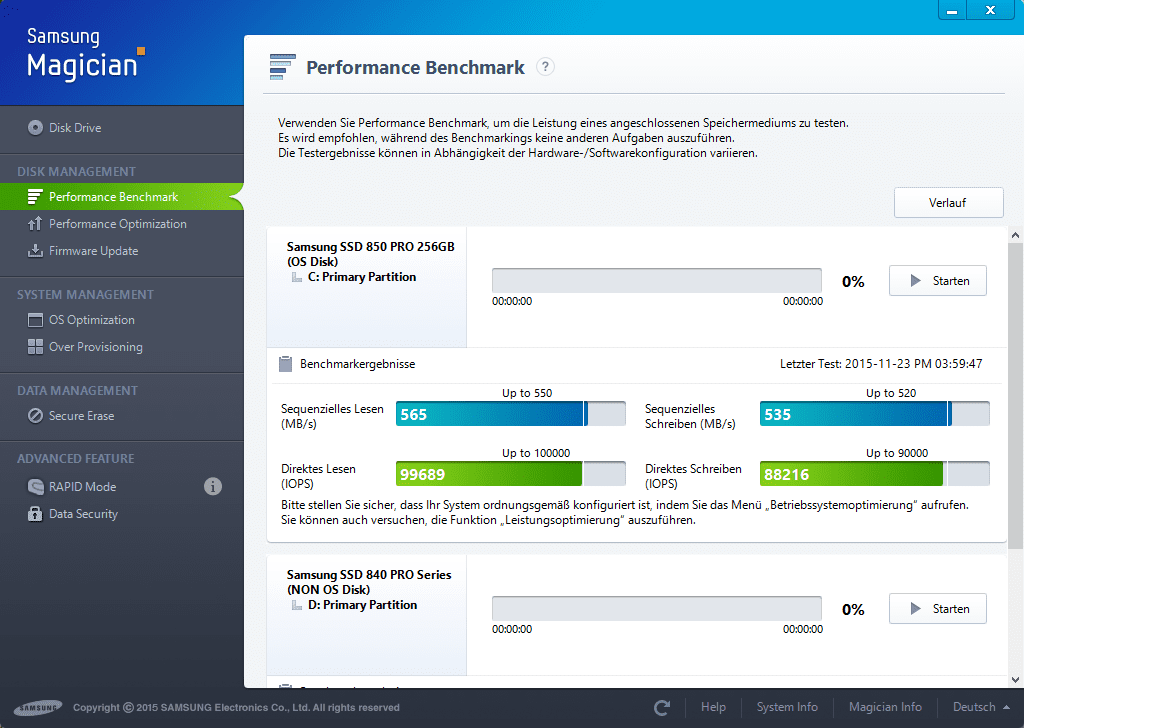1152x728 pixels.
Task: Click the Benchmarkergebnisse heading
Action: coord(357,364)
